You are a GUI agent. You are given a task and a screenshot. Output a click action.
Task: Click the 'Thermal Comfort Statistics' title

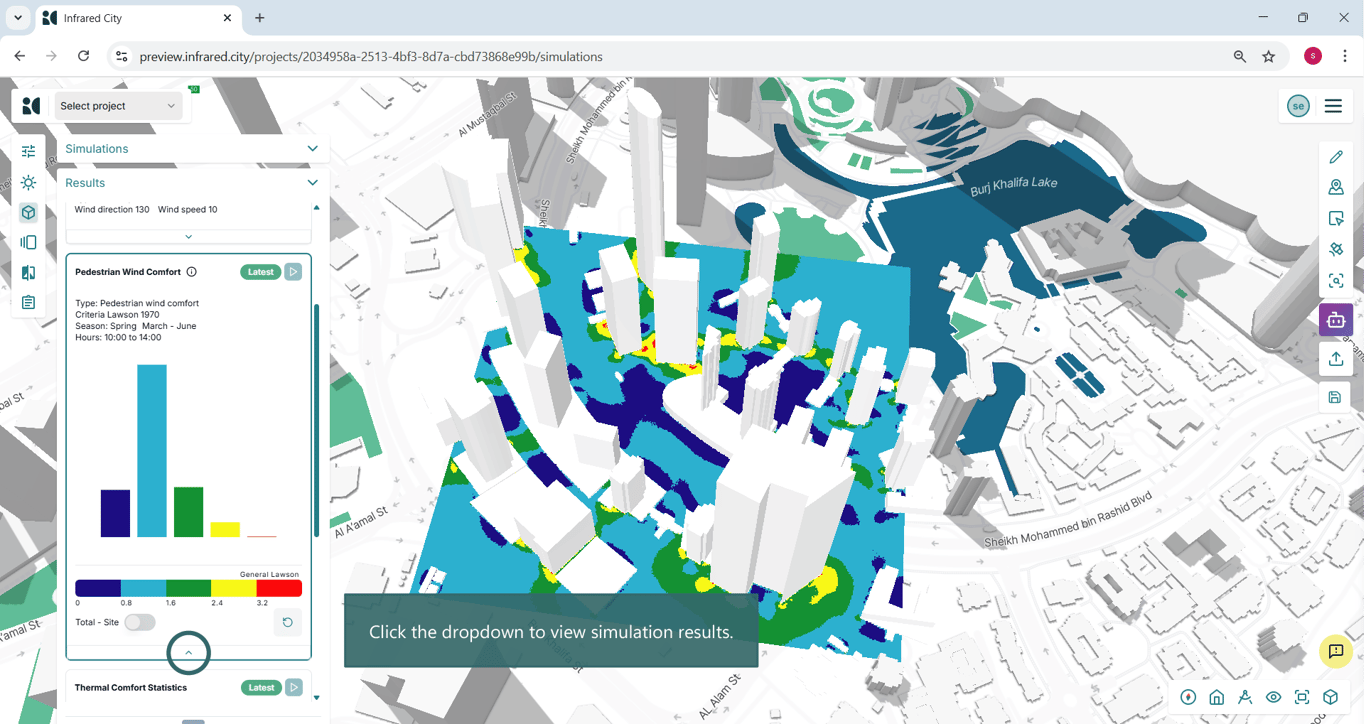[x=131, y=688]
